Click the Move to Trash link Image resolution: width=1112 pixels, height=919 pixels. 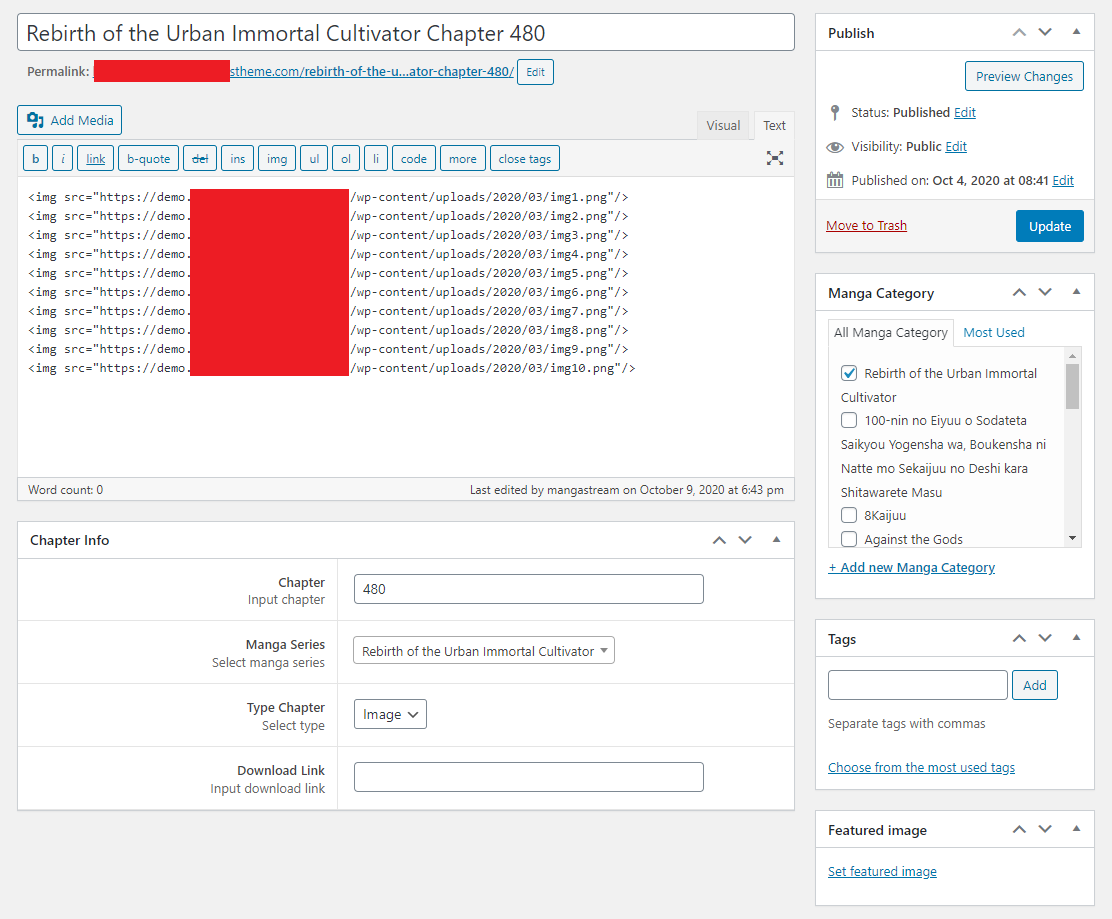point(866,225)
